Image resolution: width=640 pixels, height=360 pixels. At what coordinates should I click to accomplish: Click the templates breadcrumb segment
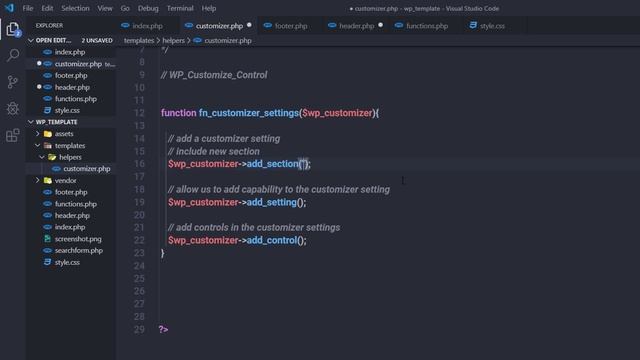tap(139, 40)
